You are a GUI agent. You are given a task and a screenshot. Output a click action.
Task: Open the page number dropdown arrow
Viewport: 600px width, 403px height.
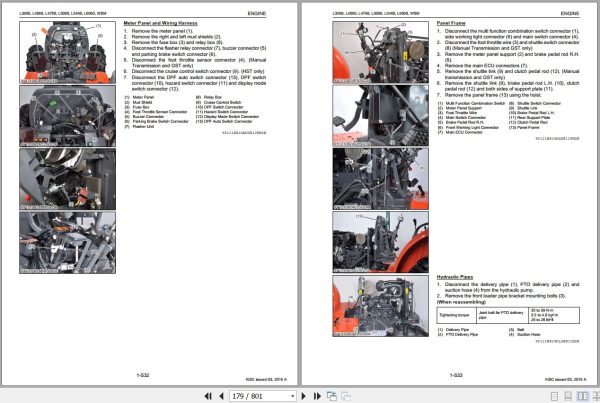pyautogui.click(x=293, y=396)
